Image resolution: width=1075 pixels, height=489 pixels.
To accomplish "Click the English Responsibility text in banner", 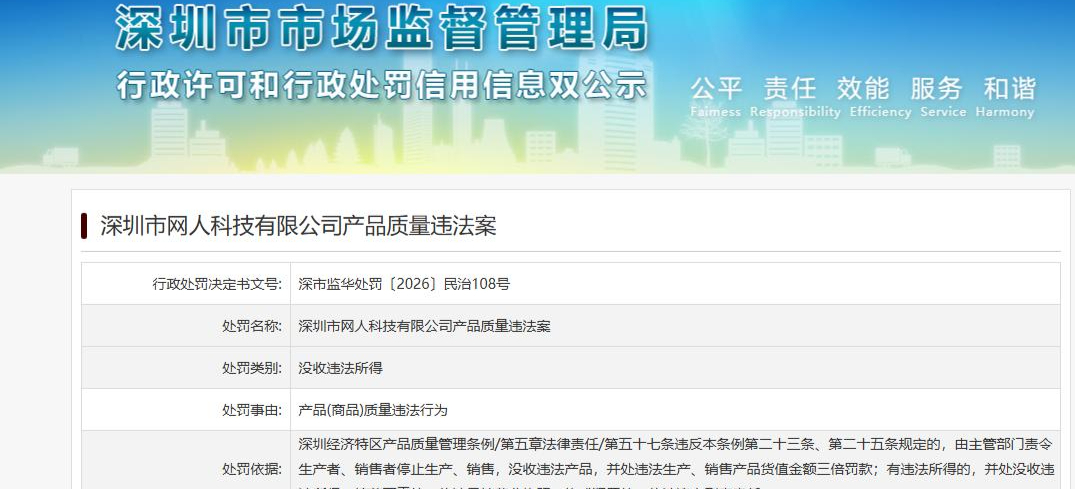I will tap(795, 112).
